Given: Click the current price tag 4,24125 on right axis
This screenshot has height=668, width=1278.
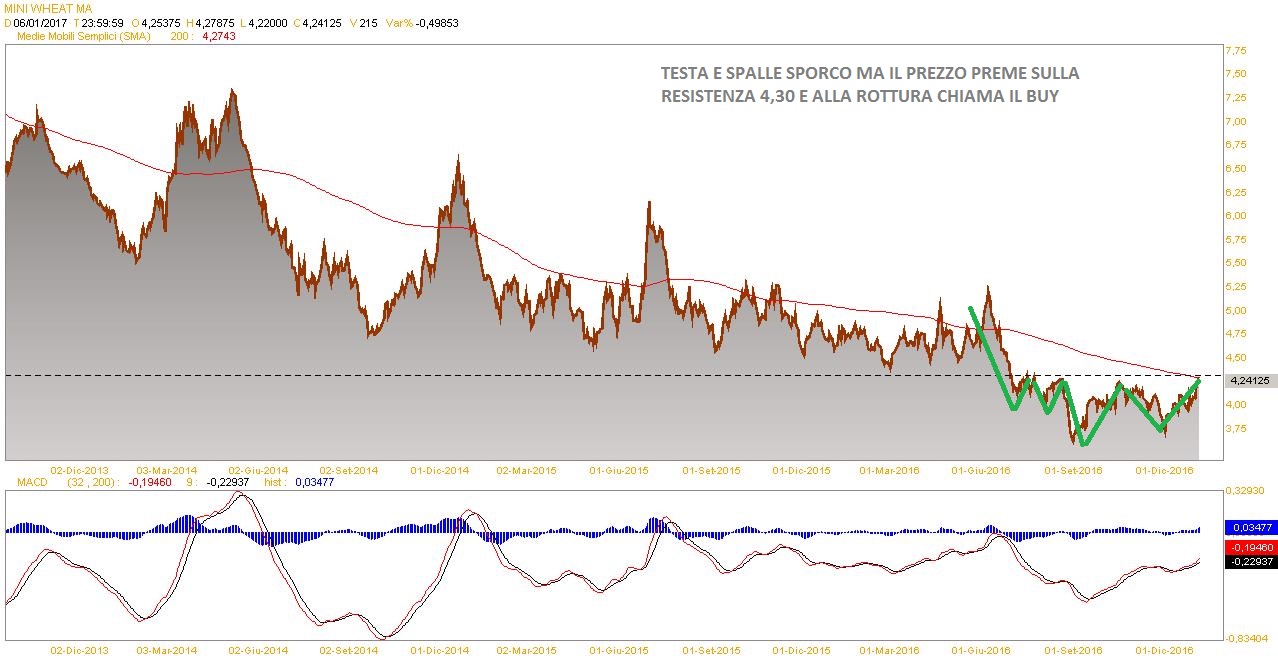Looking at the screenshot, I should pos(1250,381).
